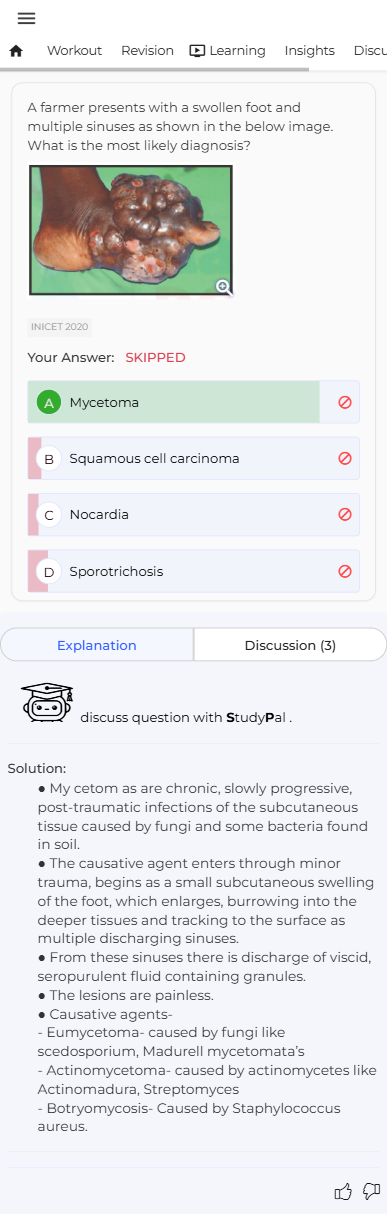This screenshot has width=387, height=1214.
Task: Click the INICET 2020 tag
Action: 60,326
